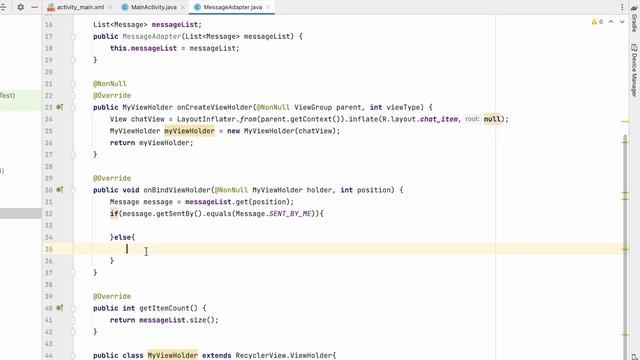Click highlighted null argument on line 24

pyautogui.click(x=492, y=119)
